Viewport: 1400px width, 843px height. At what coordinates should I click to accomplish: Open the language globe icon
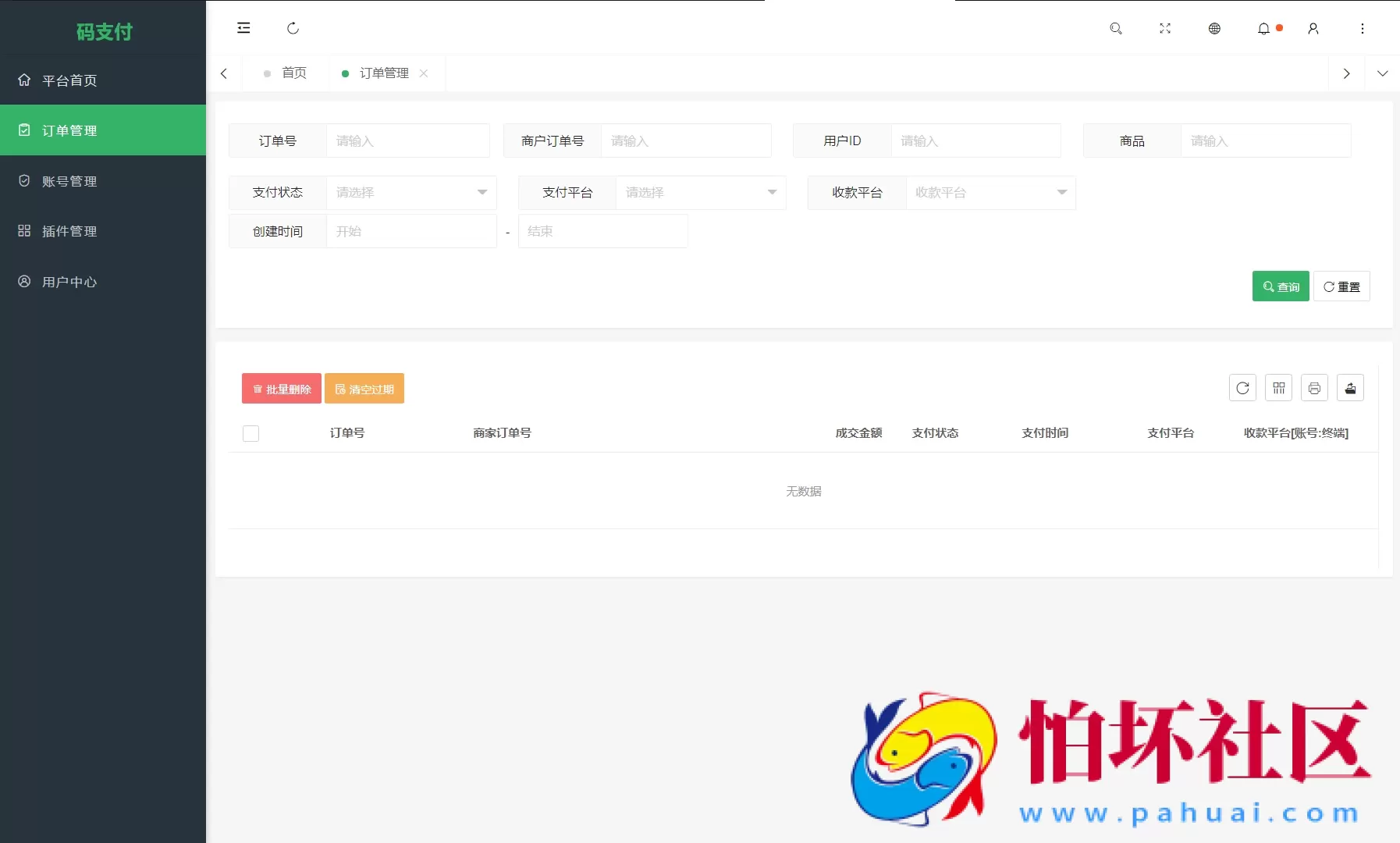coord(1213,28)
